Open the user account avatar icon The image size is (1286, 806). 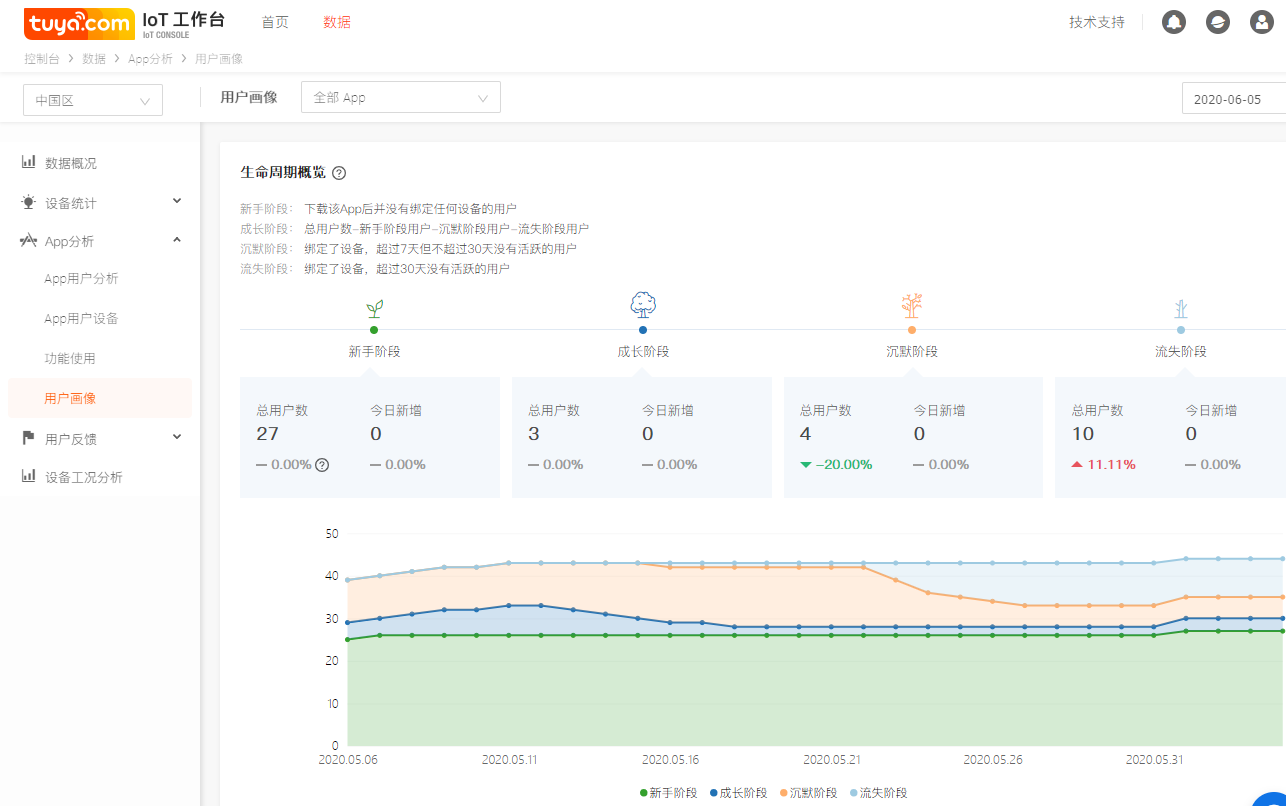1262,22
